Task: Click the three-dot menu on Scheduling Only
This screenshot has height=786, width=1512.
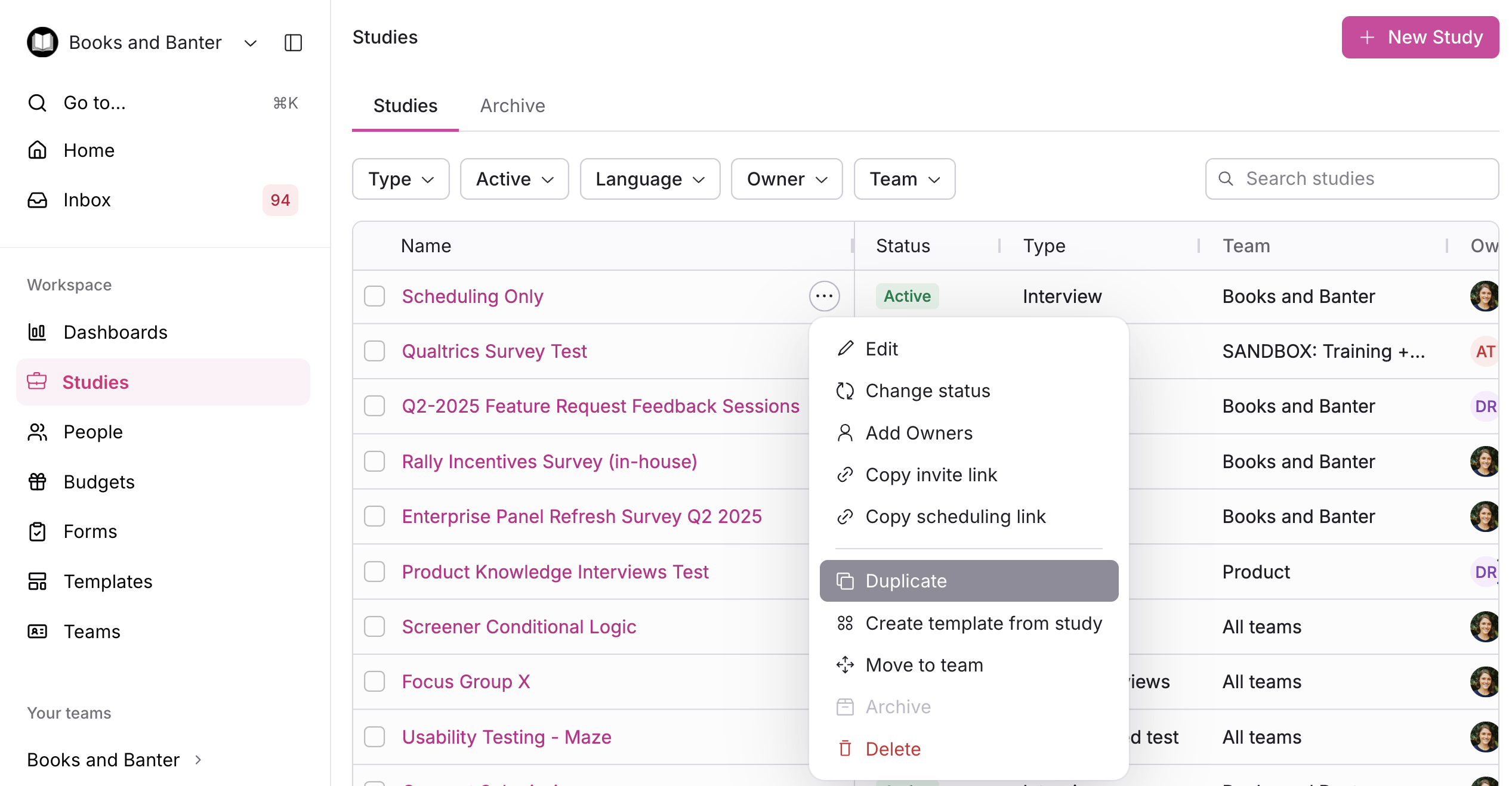Action: pos(824,296)
